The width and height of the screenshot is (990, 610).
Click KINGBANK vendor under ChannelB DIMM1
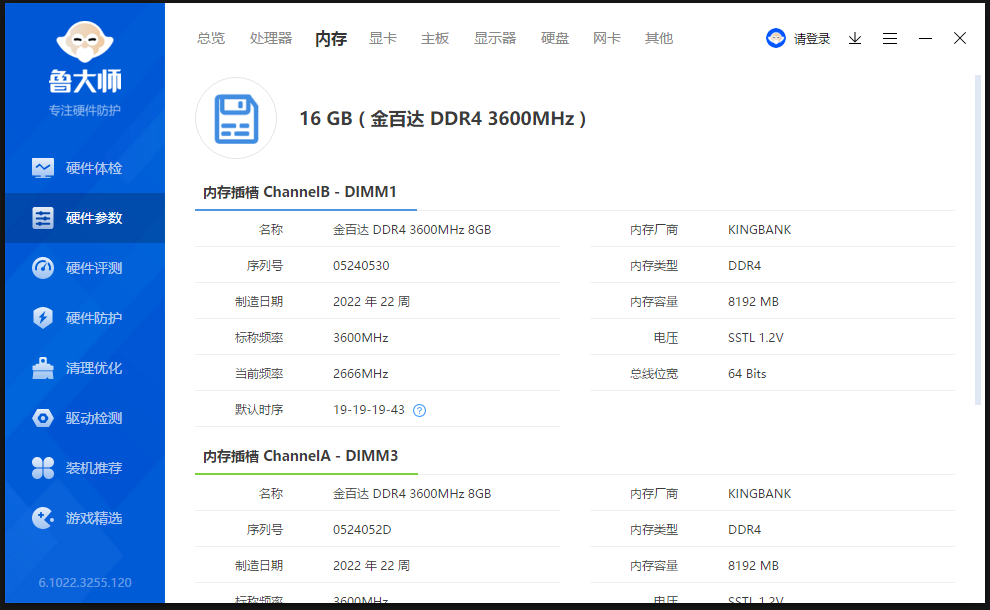click(760, 230)
